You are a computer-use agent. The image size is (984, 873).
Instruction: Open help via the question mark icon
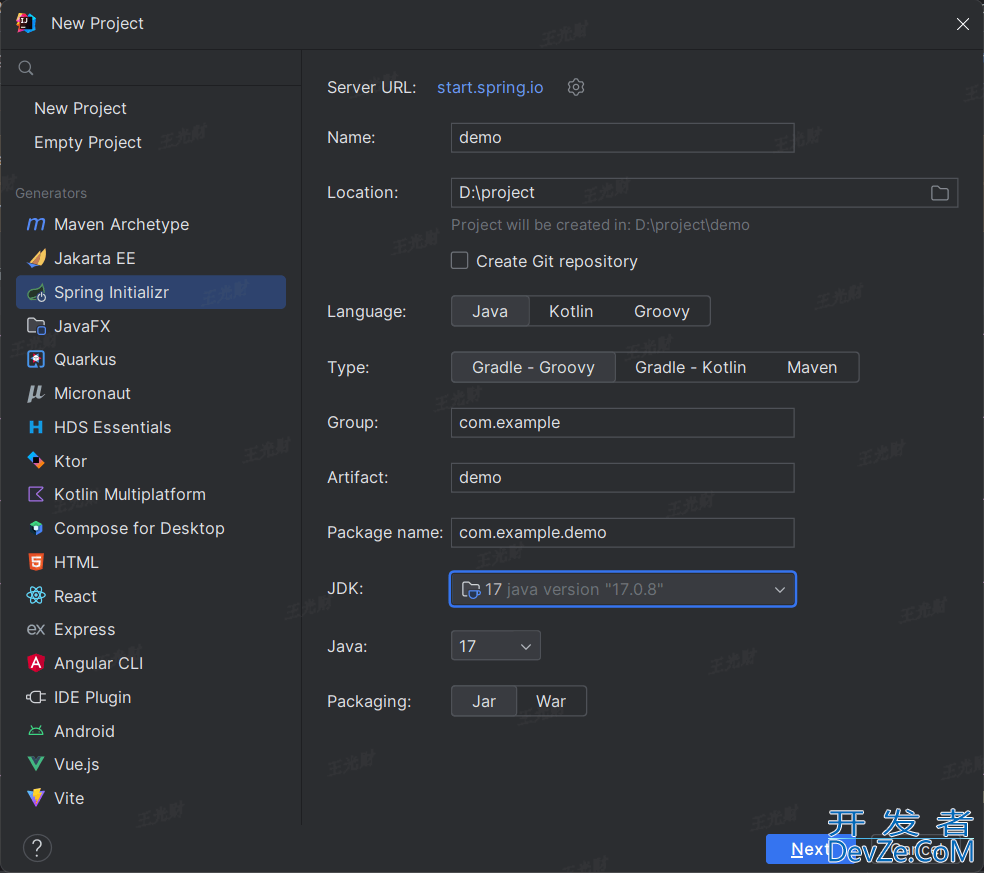pos(37,848)
